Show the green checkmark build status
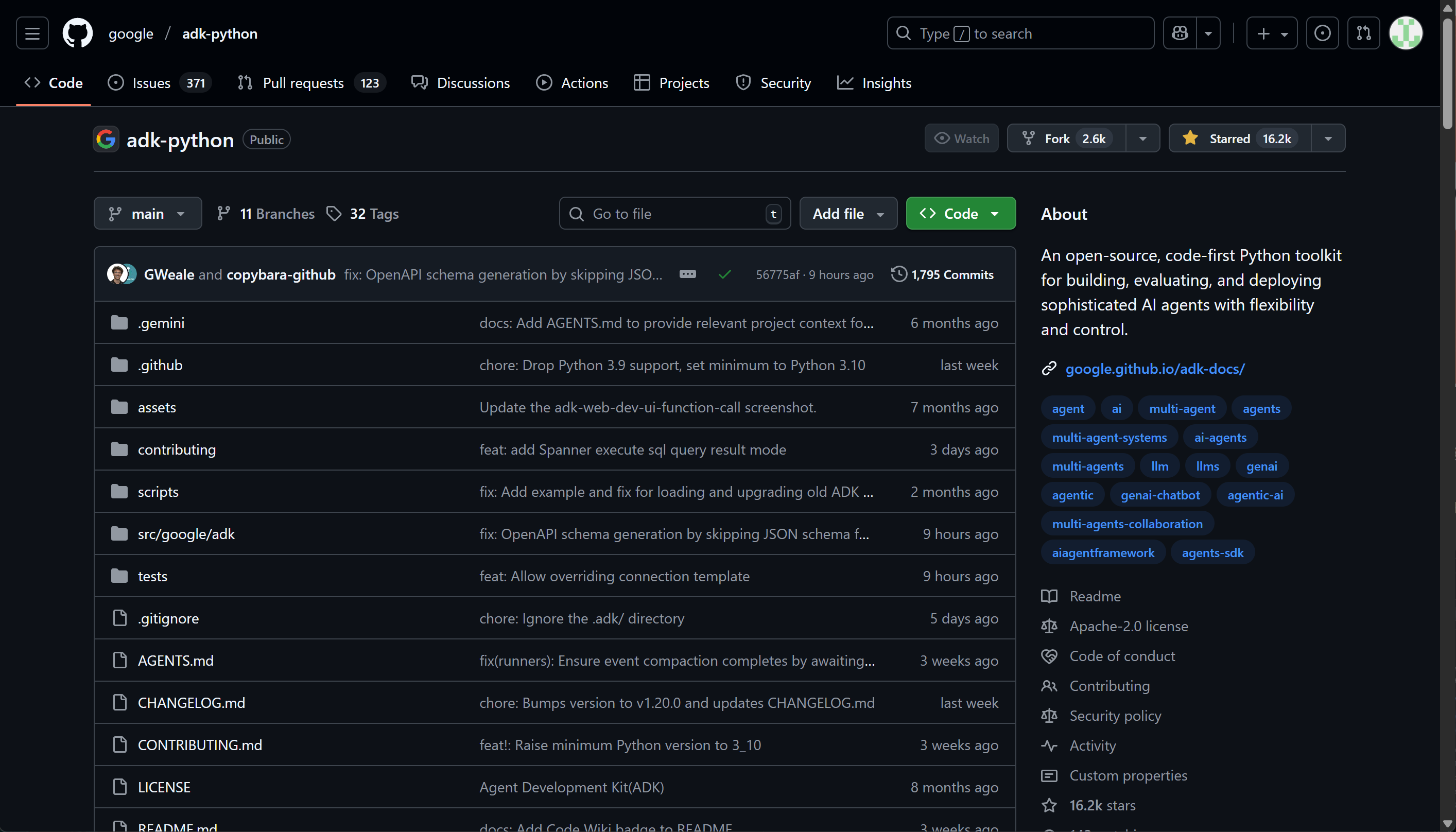Image resolution: width=1456 pixels, height=832 pixels. click(x=724, y=274)
